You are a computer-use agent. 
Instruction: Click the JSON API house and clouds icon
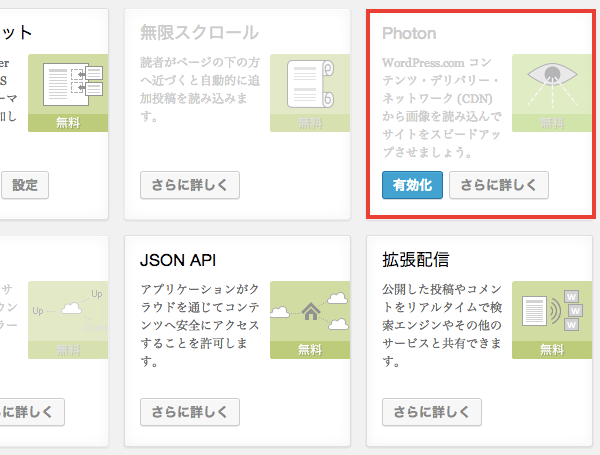pyautogui.click(x=310, y=311)
